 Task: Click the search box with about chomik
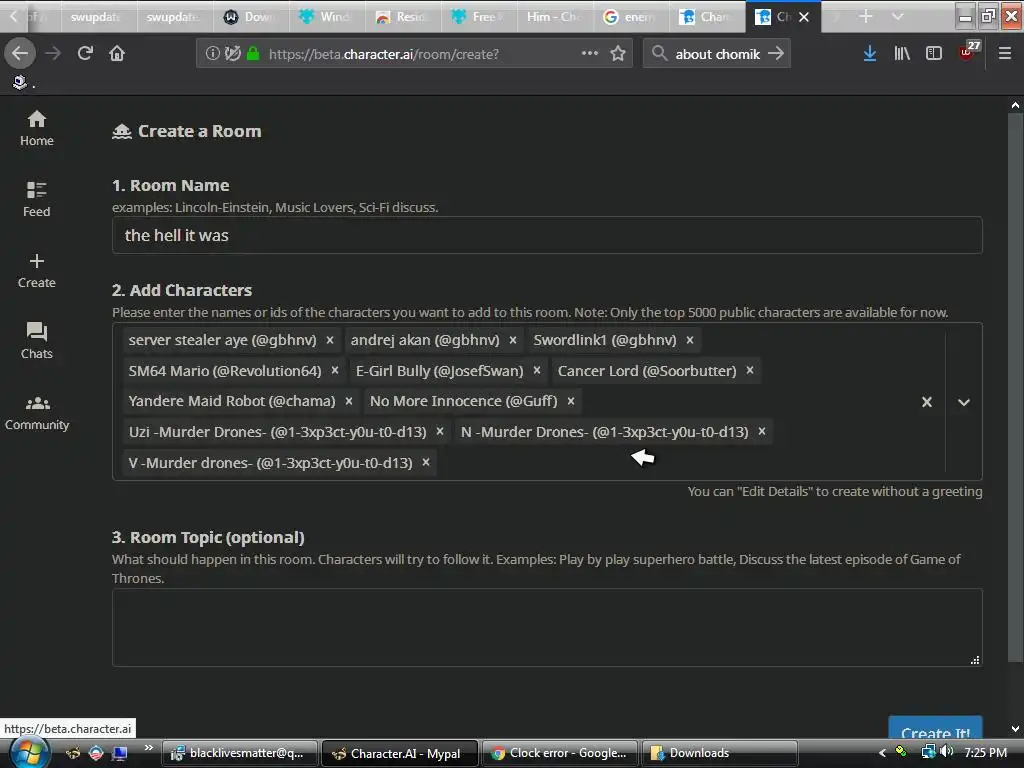pyautogui.click(x=717, y=54)
